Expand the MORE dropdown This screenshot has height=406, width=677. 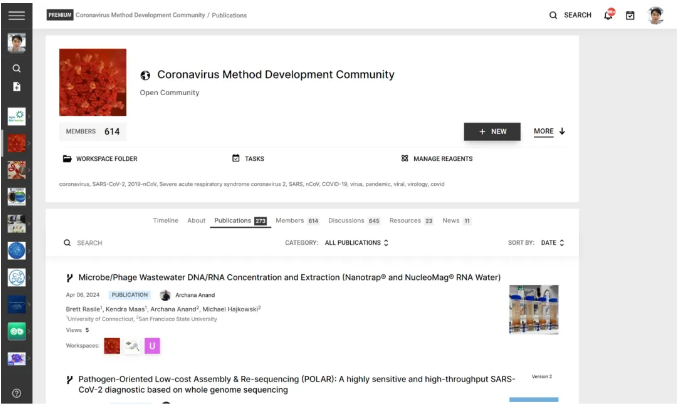click(549, 131)
